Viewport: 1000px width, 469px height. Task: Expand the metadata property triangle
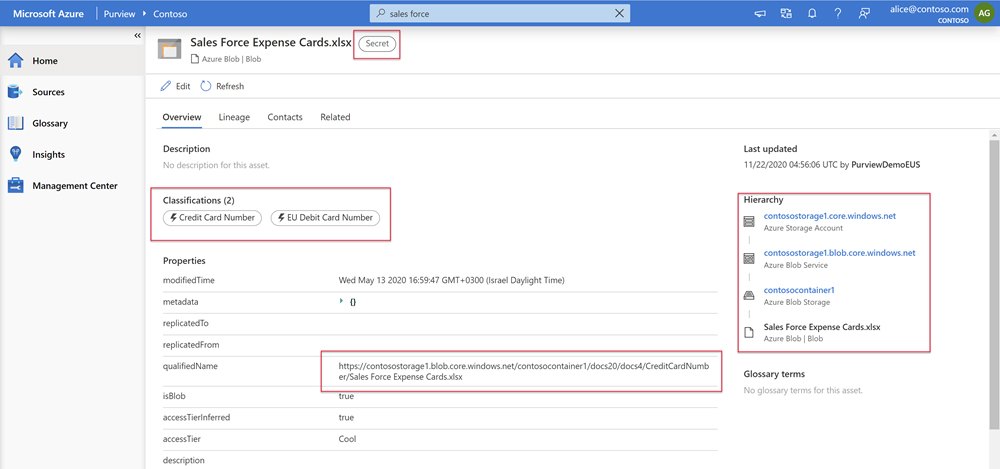[342, 301]
